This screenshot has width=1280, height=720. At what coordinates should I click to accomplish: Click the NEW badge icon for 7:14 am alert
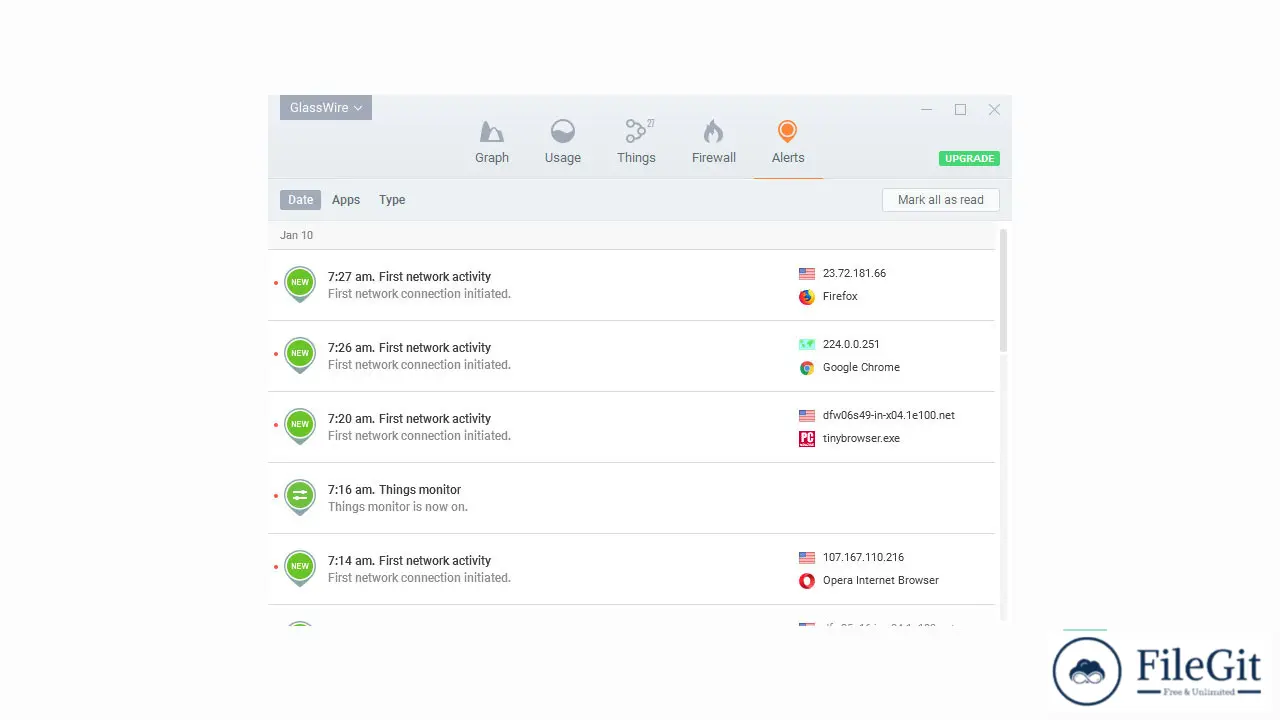click(x=300, y=568)
